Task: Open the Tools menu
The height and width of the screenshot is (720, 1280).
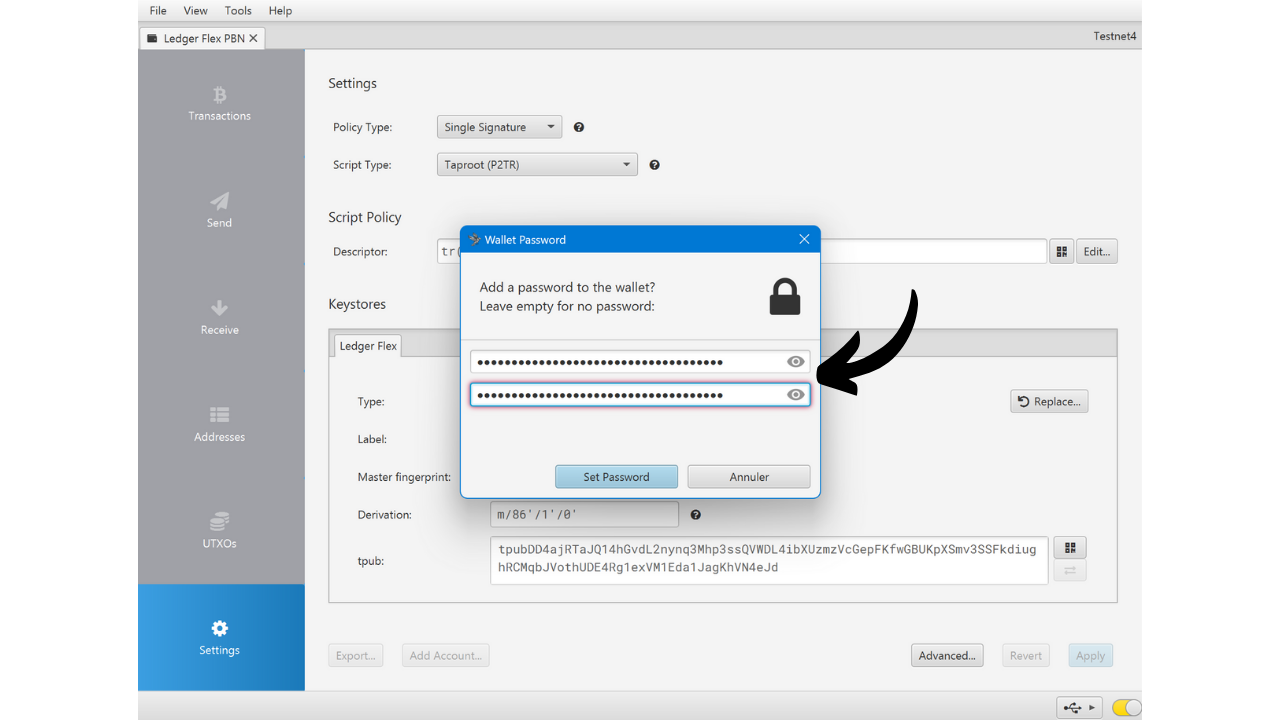Action: pos(238,10)
